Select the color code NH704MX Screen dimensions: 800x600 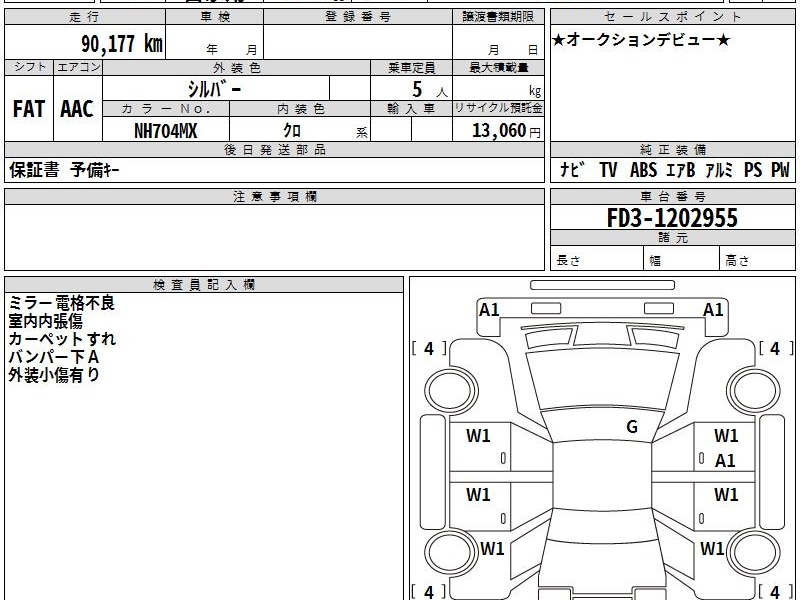(165, 131)
